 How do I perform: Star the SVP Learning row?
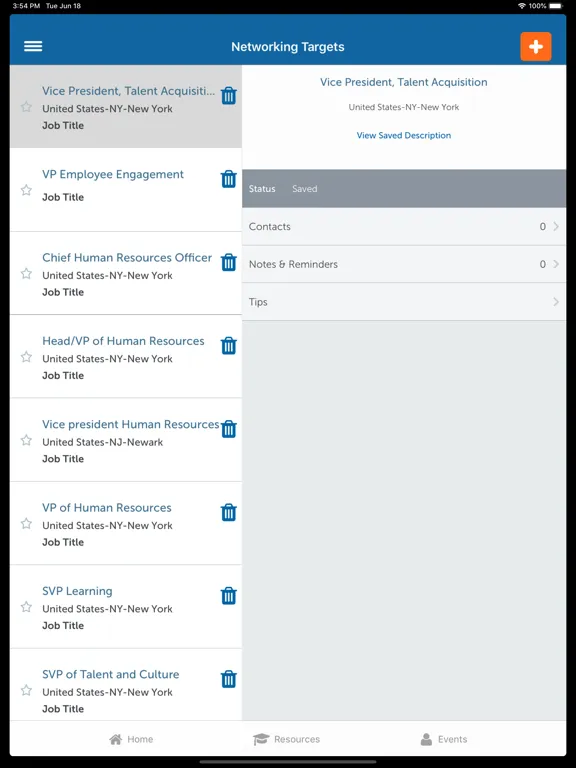[x=26, y=607]
